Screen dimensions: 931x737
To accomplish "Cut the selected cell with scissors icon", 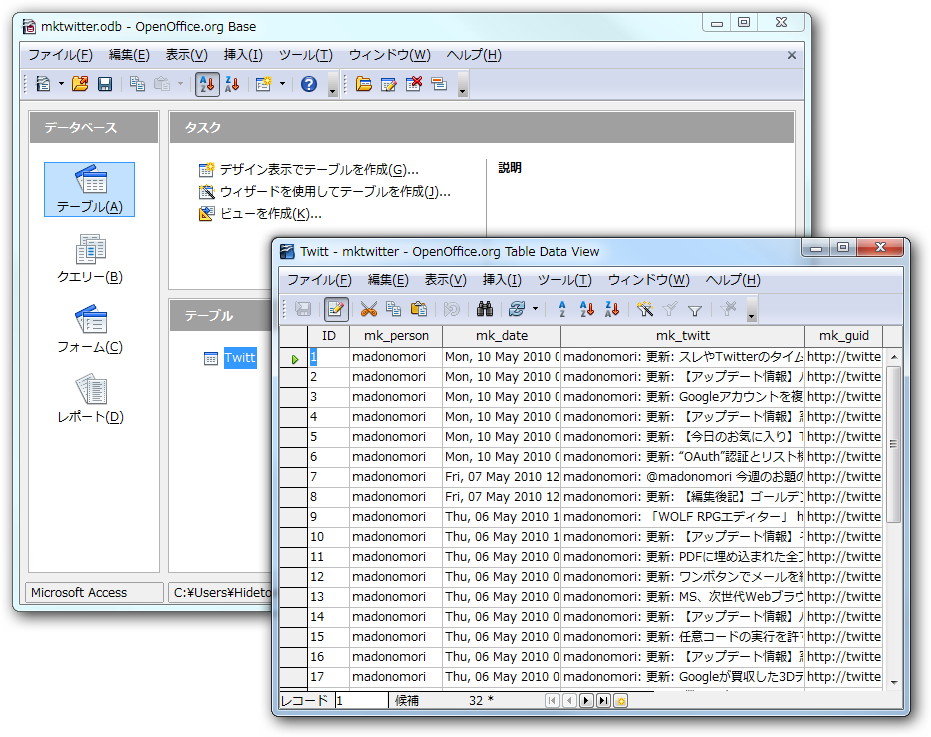I will click(x=369, y=310).
